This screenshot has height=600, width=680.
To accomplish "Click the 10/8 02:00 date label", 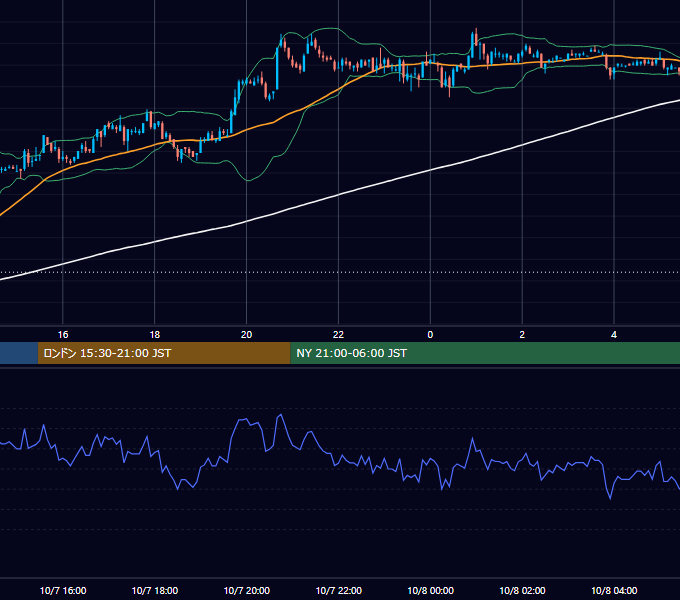I will click(522, 590).
